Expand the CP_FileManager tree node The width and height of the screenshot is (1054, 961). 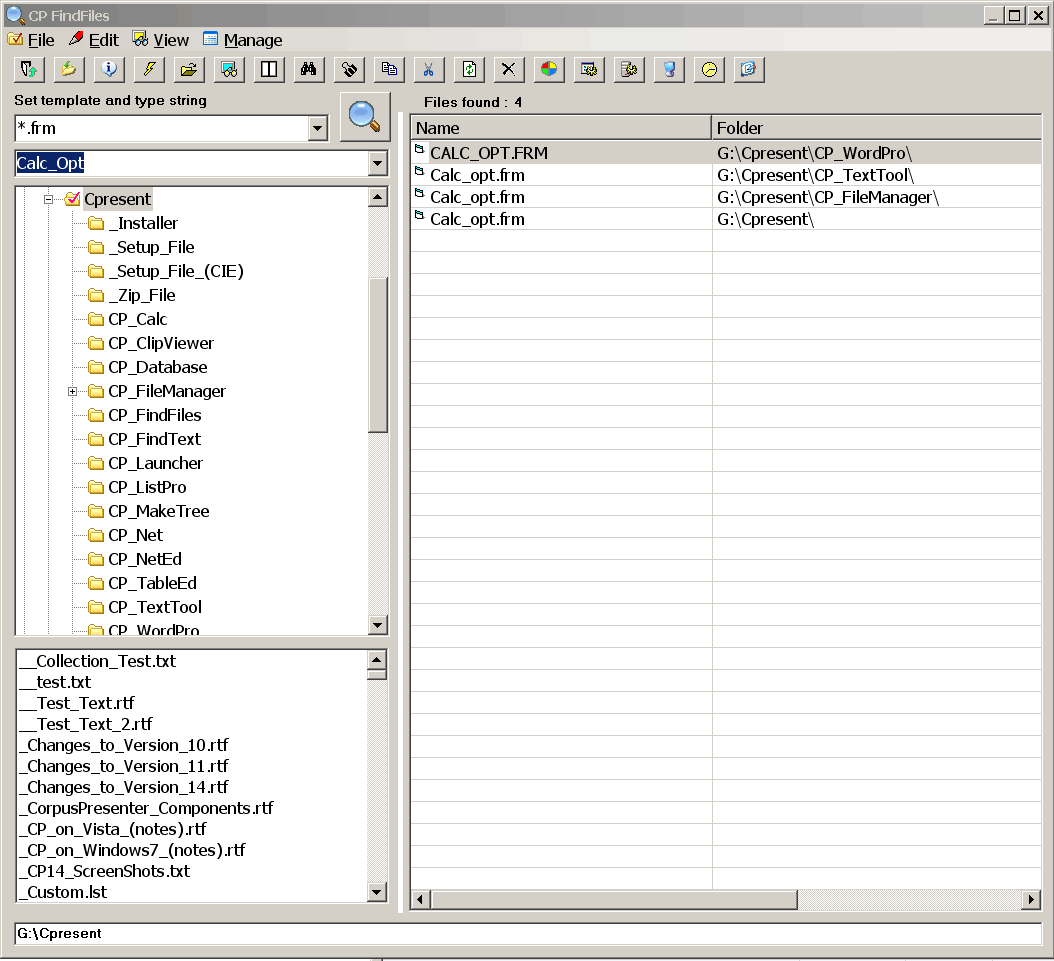click(x=72, y=391)
